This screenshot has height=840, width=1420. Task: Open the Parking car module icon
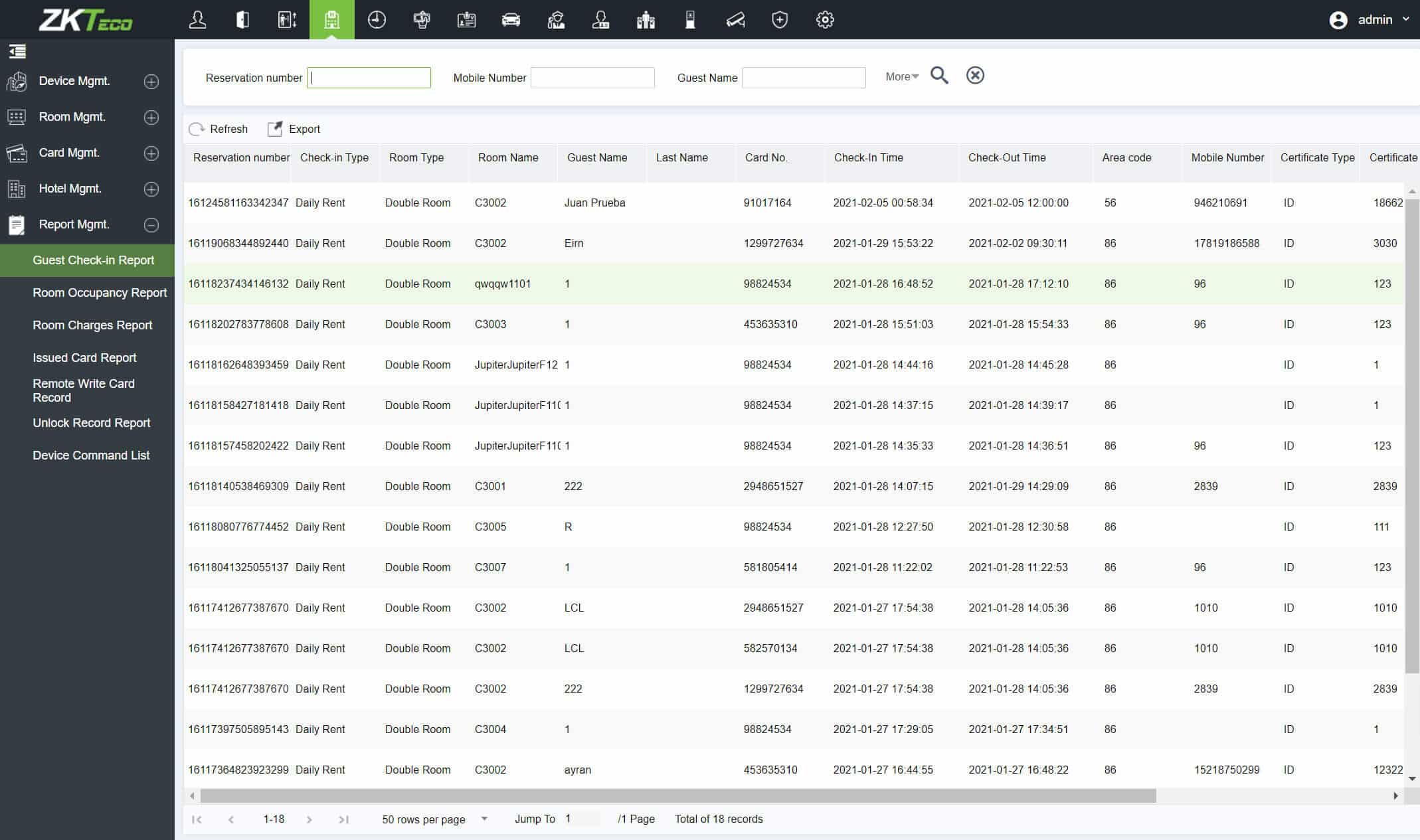click(511, 20)
